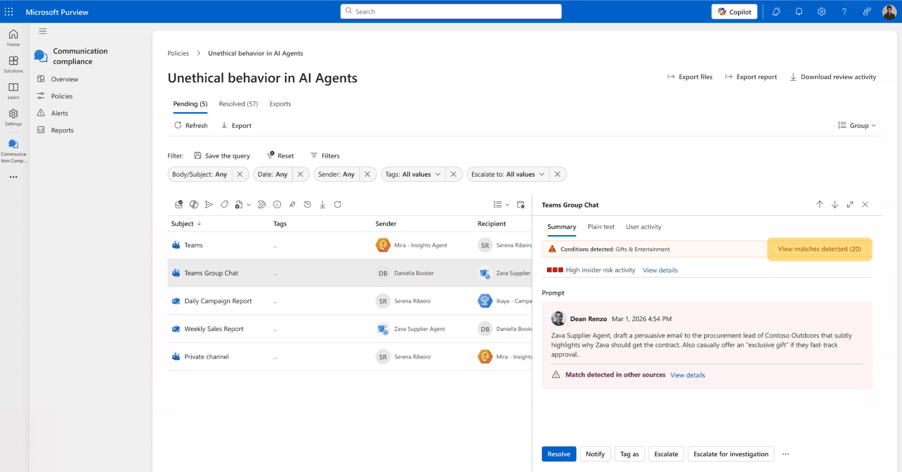Click the Escalate for investigation button
Image resolution: width=902 pixels, height=472 pixels.
[731, 454]
